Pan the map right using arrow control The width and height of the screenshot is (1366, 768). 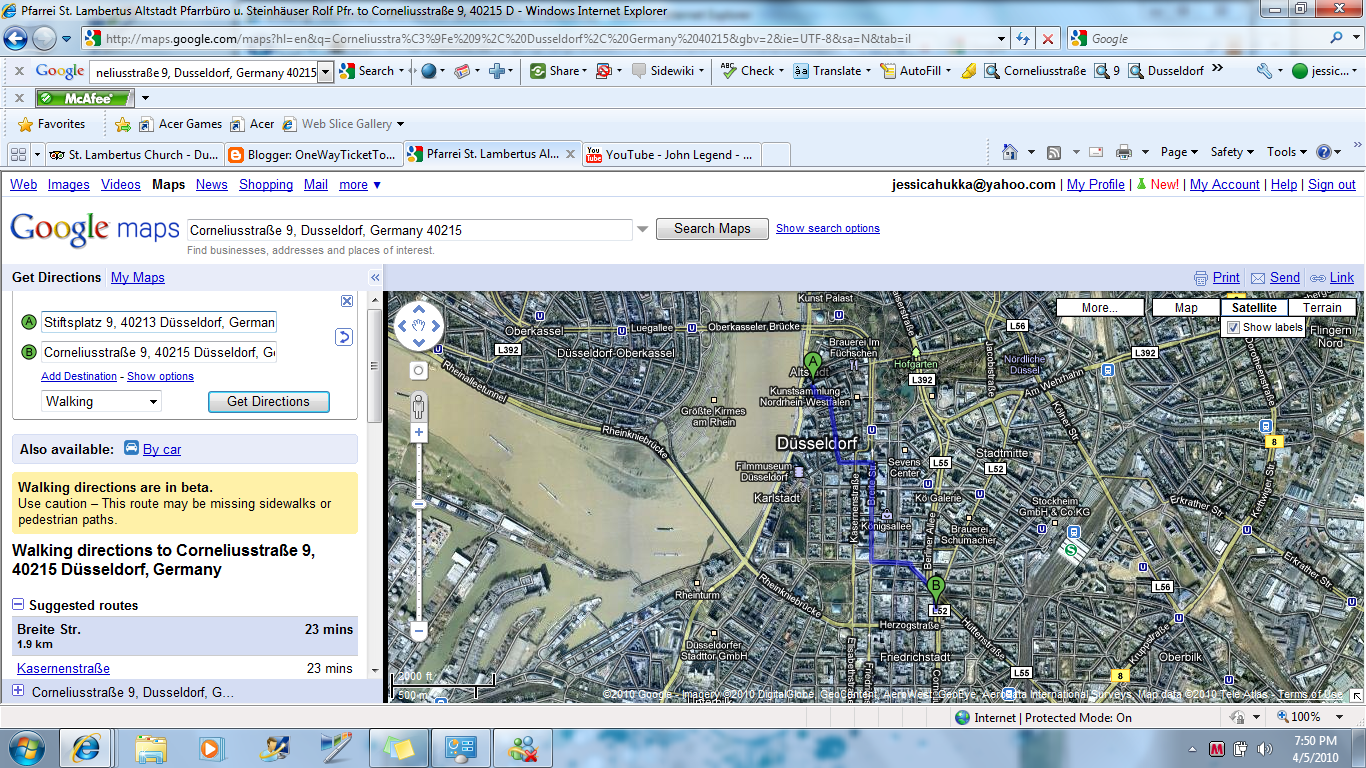tap(434, 325)
